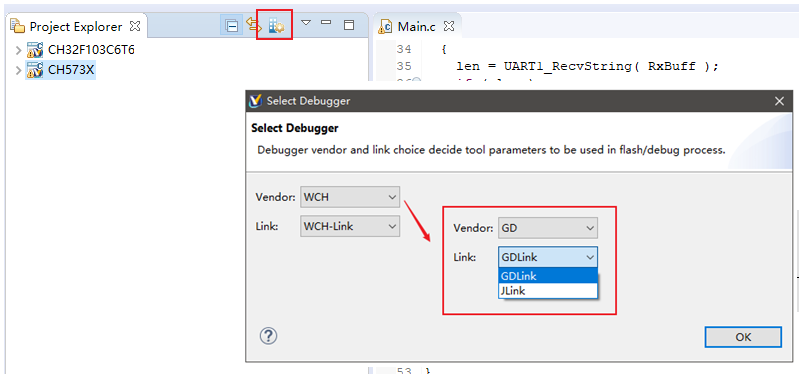Minimize the Project Explorer panel

click(326, 23)
